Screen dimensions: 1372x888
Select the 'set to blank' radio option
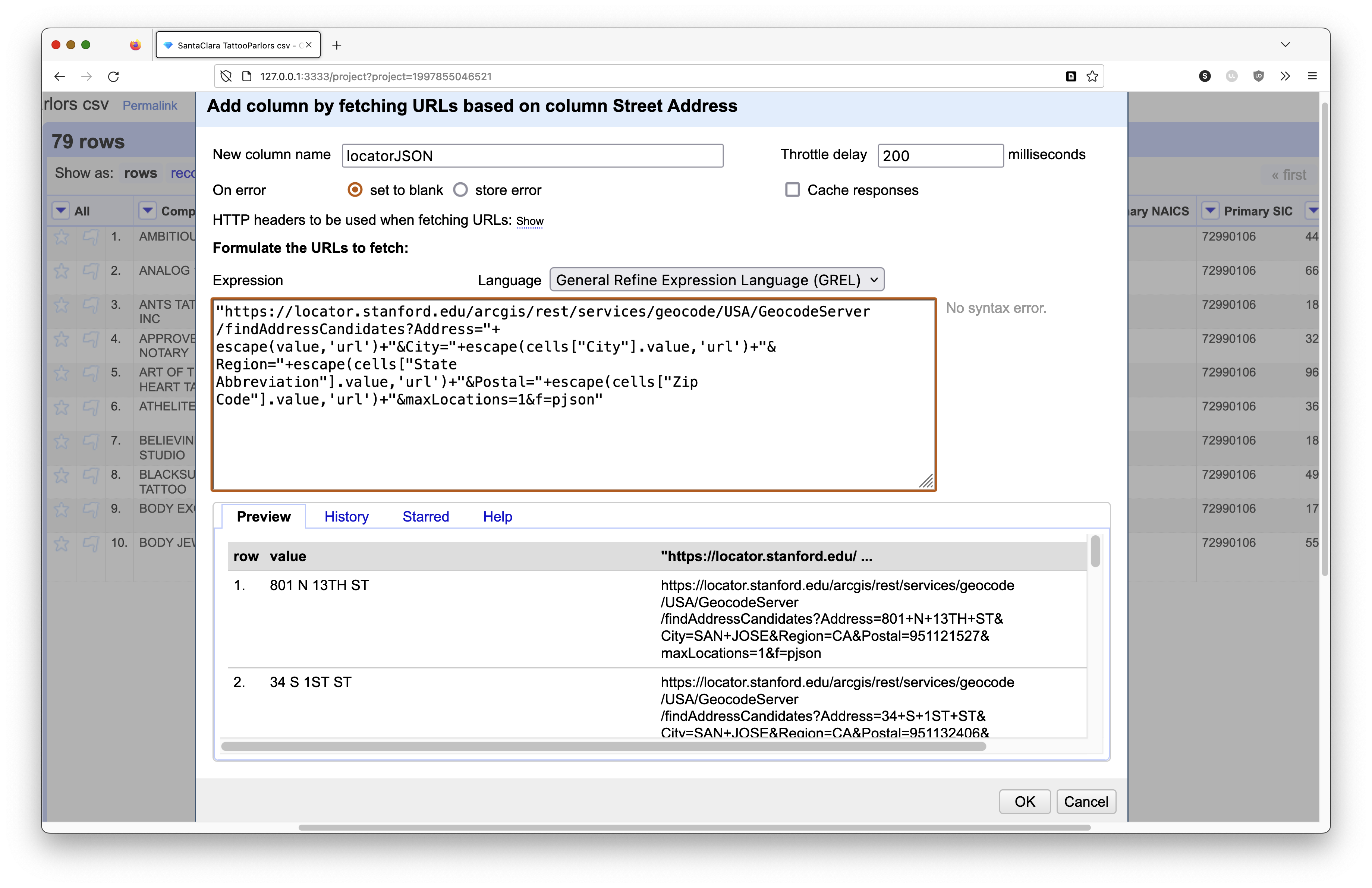pyautogui.click(x=355, y=190)
